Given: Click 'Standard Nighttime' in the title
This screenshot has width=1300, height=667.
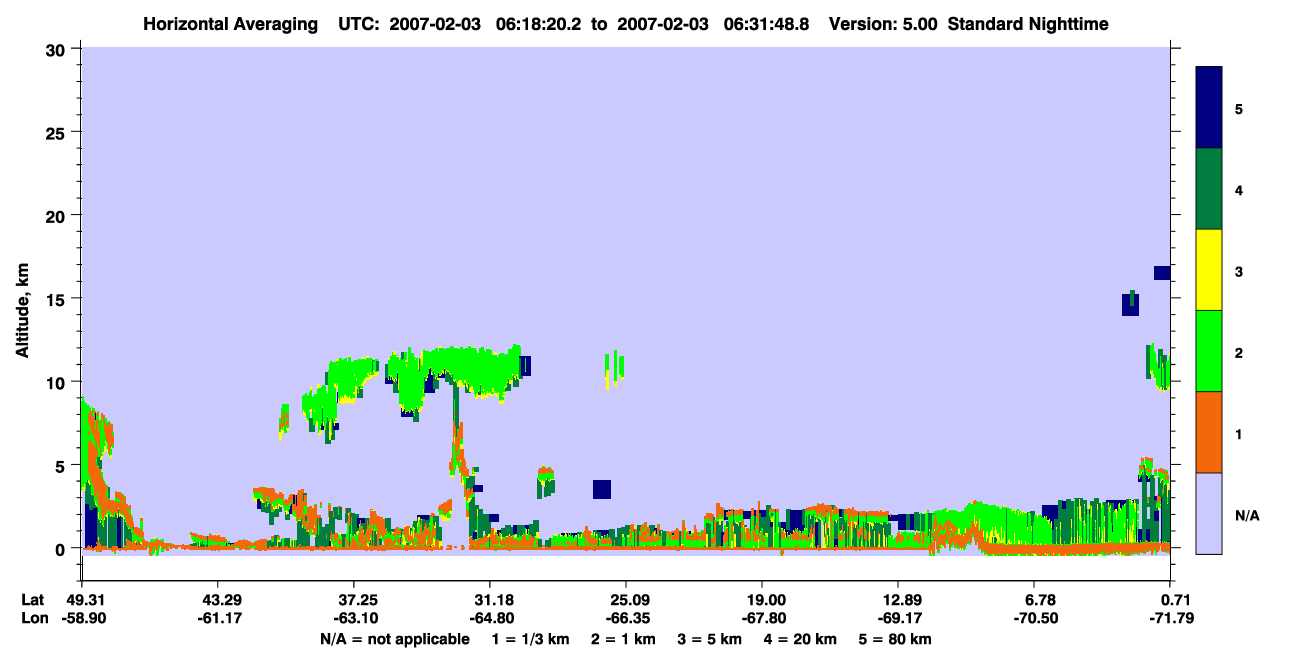Looking at the screenshot, I should click(1028, 23).
